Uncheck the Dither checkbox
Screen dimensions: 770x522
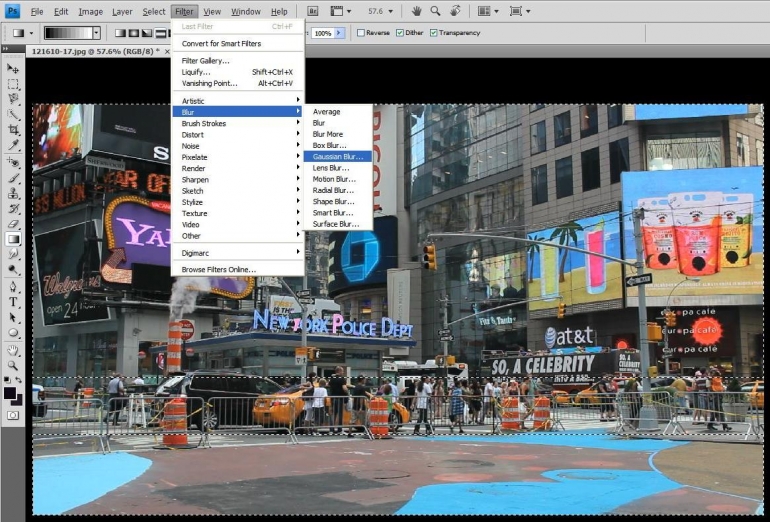[x=400, y=33]
